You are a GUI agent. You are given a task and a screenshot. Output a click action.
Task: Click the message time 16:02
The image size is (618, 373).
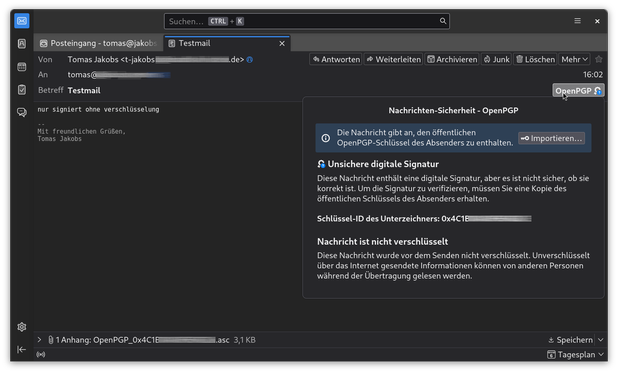point(593,75)
